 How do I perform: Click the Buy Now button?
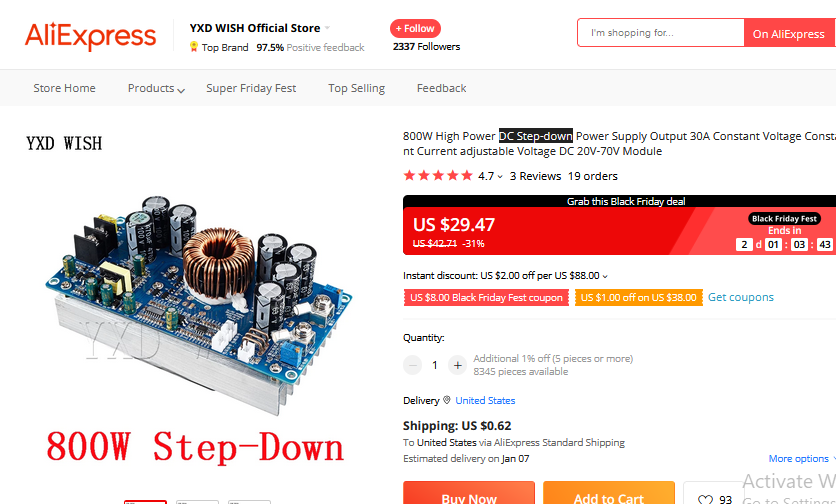[x=469, y=493]
